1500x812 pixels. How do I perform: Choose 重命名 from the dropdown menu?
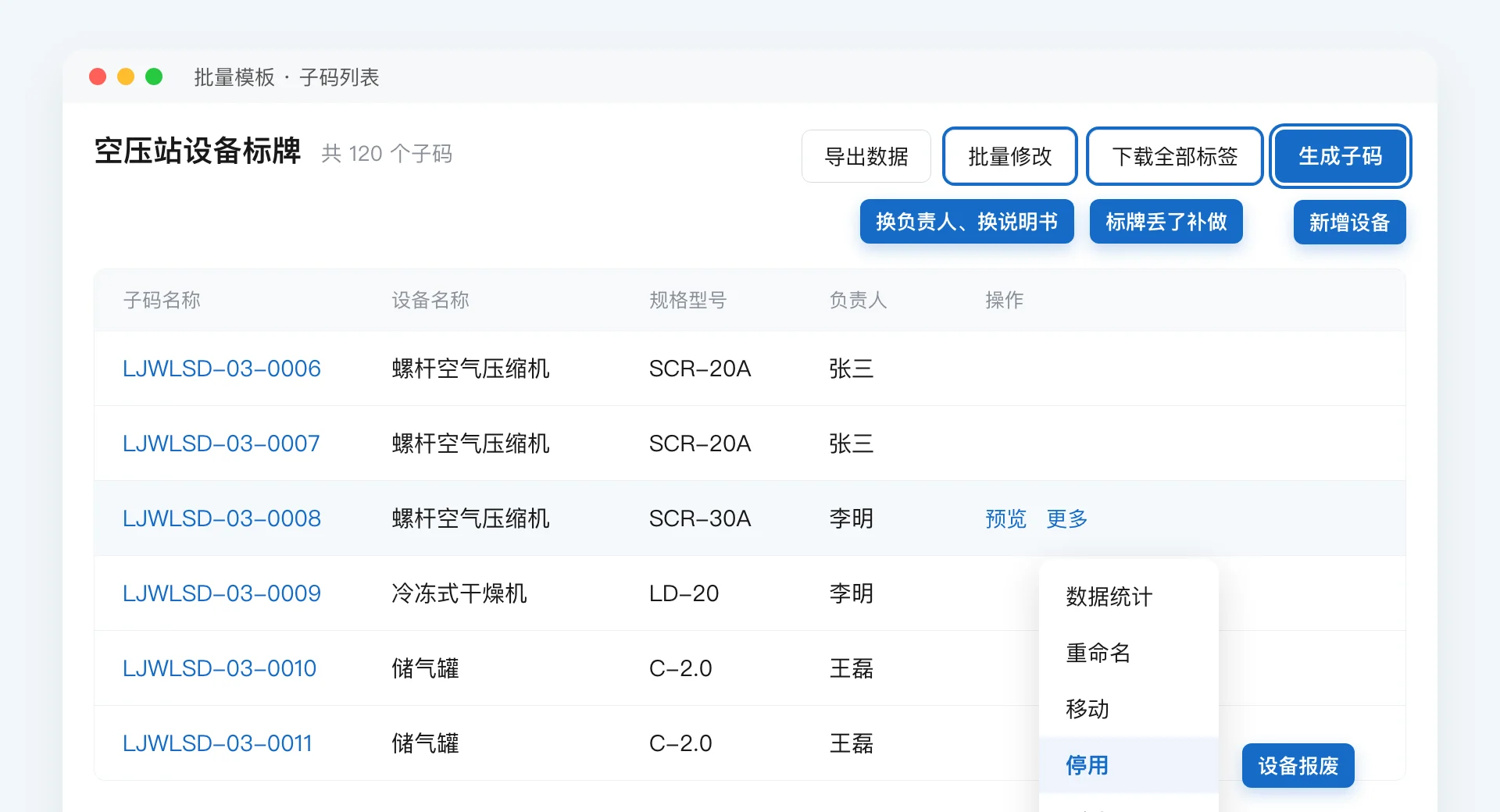(x=1129, y=653)
